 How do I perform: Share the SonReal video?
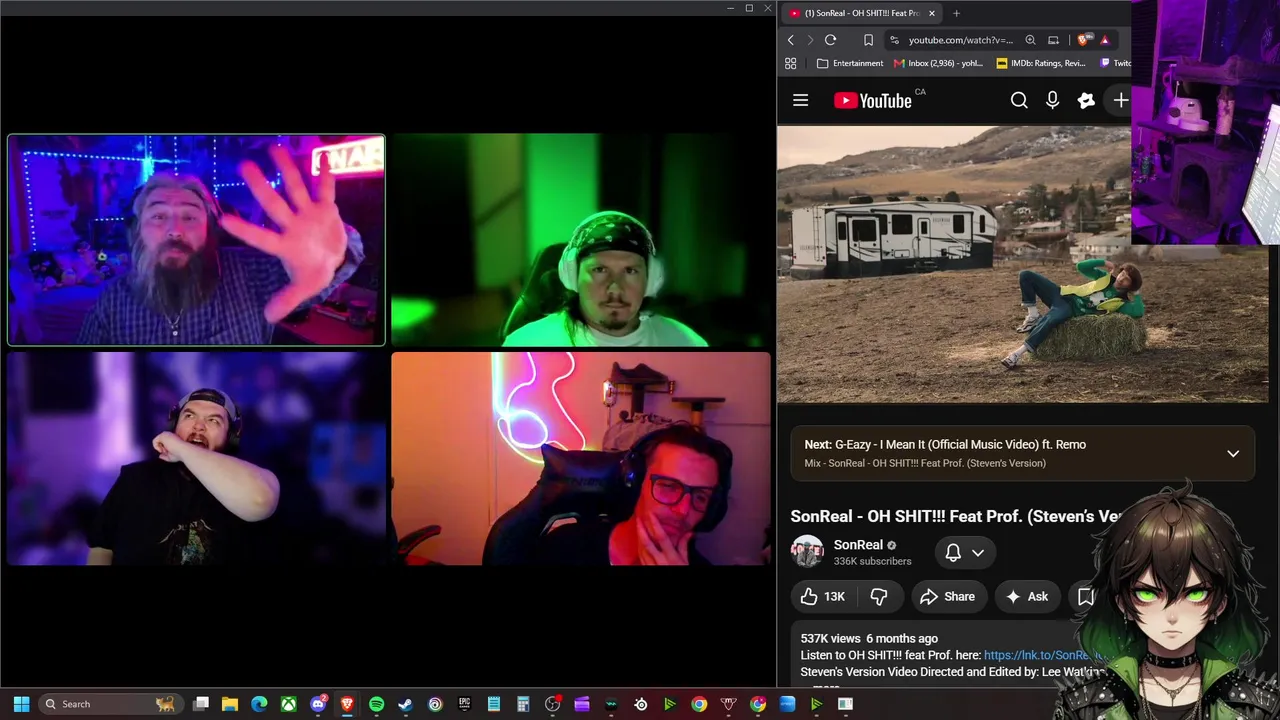[x=947, y=597]
